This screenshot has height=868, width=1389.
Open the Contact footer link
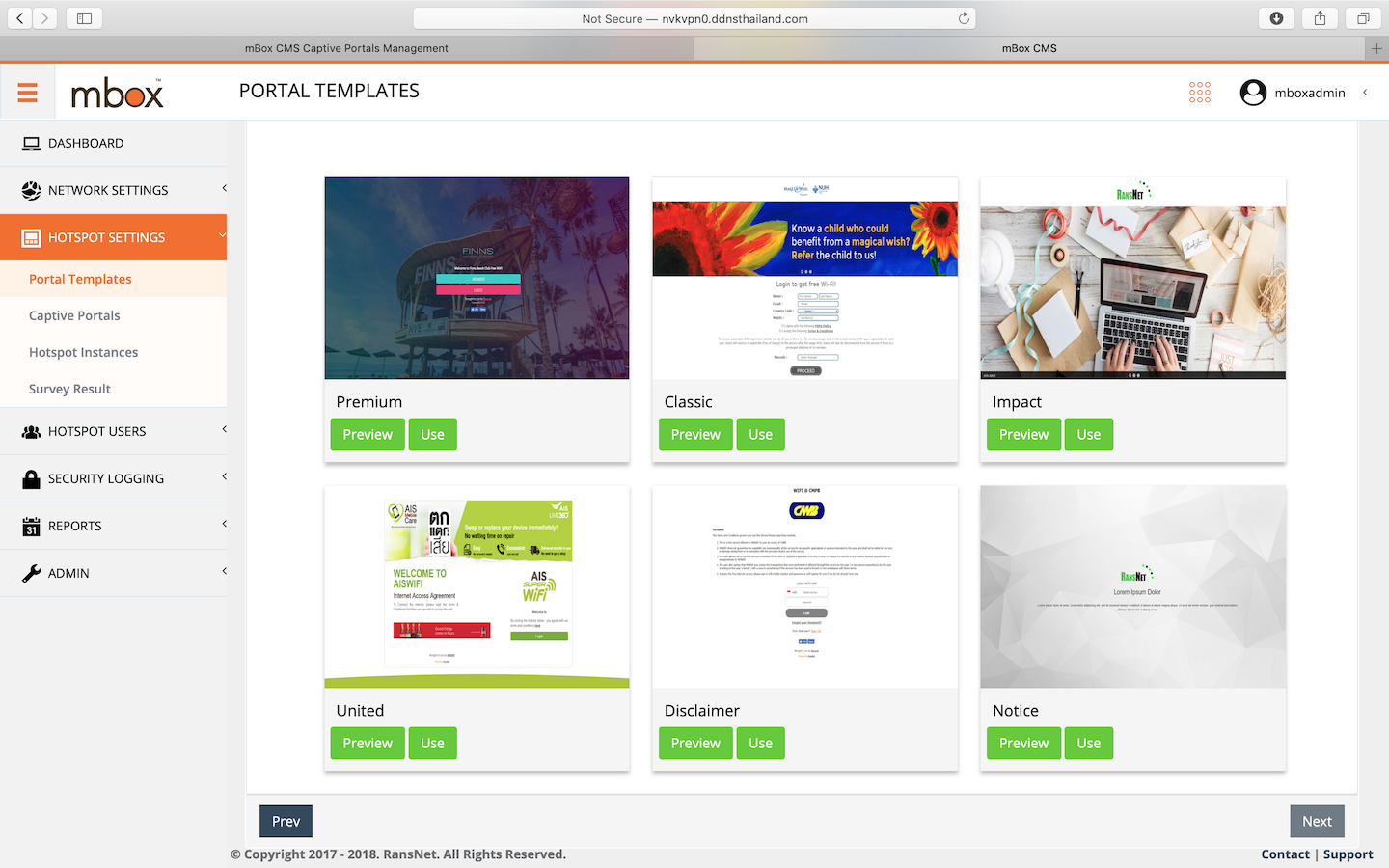(1285, 854)
